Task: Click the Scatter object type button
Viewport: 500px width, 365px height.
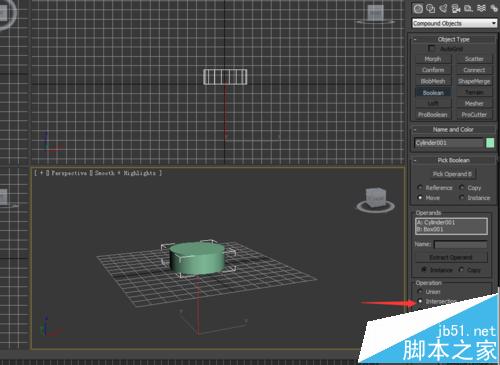Action: coord(474,59)
